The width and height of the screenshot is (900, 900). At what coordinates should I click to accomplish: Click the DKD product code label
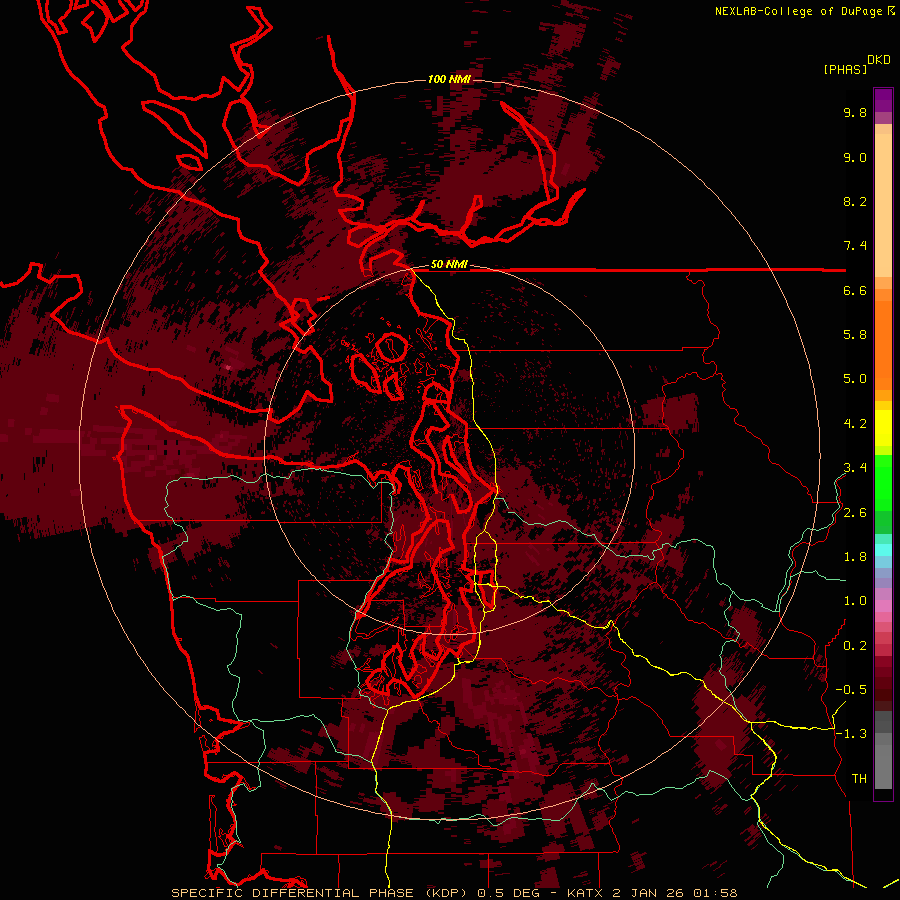coord(879,60)
